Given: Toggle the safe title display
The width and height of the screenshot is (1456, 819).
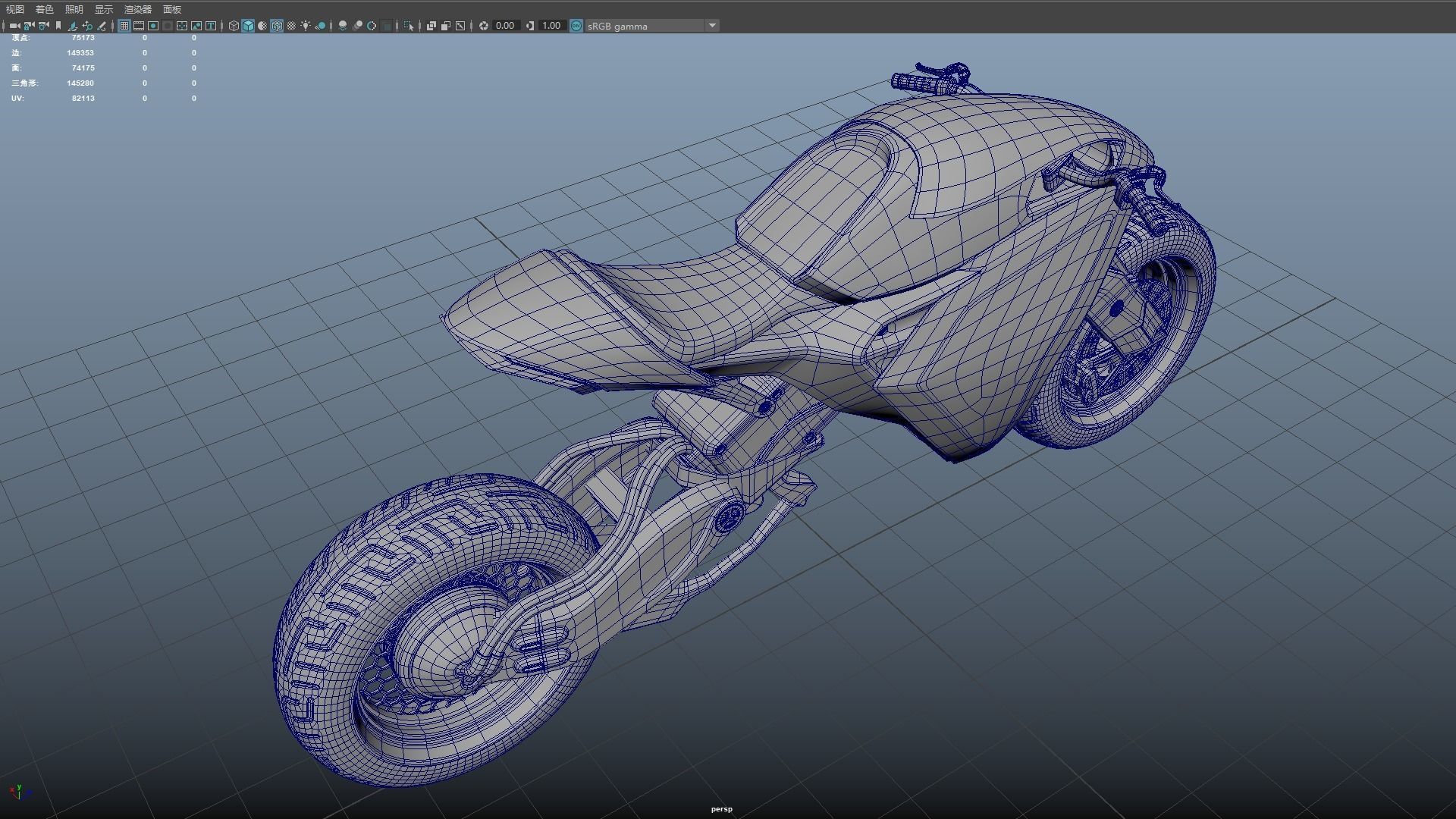Looking at the screenshot, I should pos(211,25).
